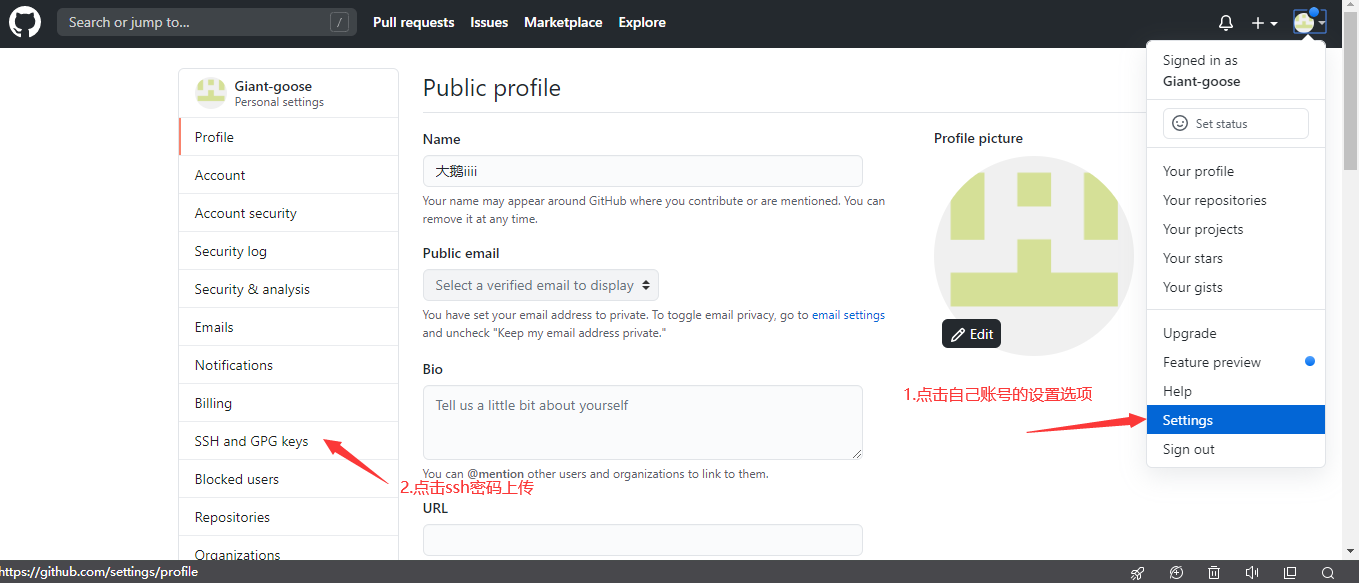Open Pull requests in the top nav
Screen dimensions: 1359x583
pos(413,22)
